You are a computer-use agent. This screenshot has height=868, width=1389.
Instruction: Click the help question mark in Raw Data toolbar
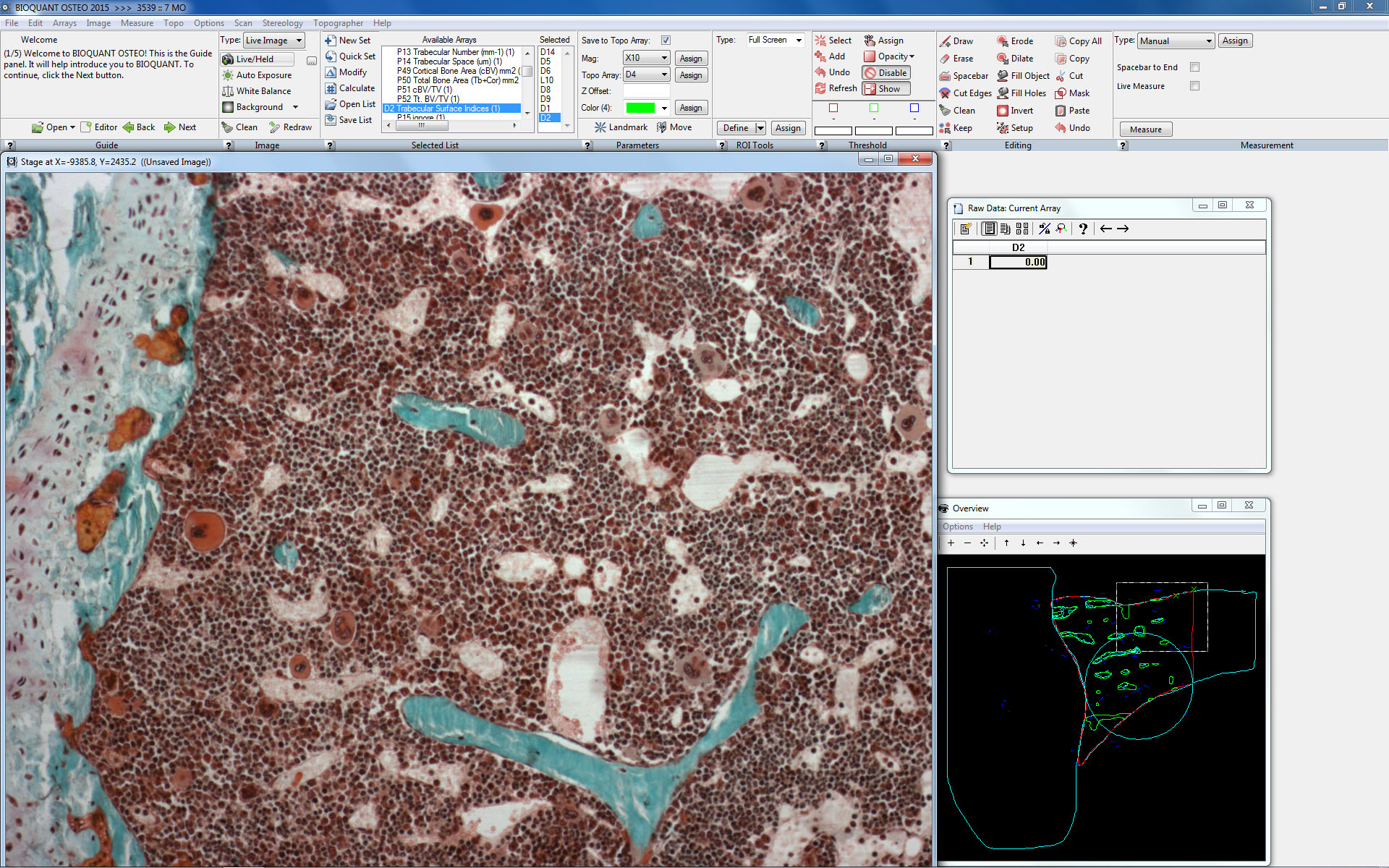pos(1083,229)
